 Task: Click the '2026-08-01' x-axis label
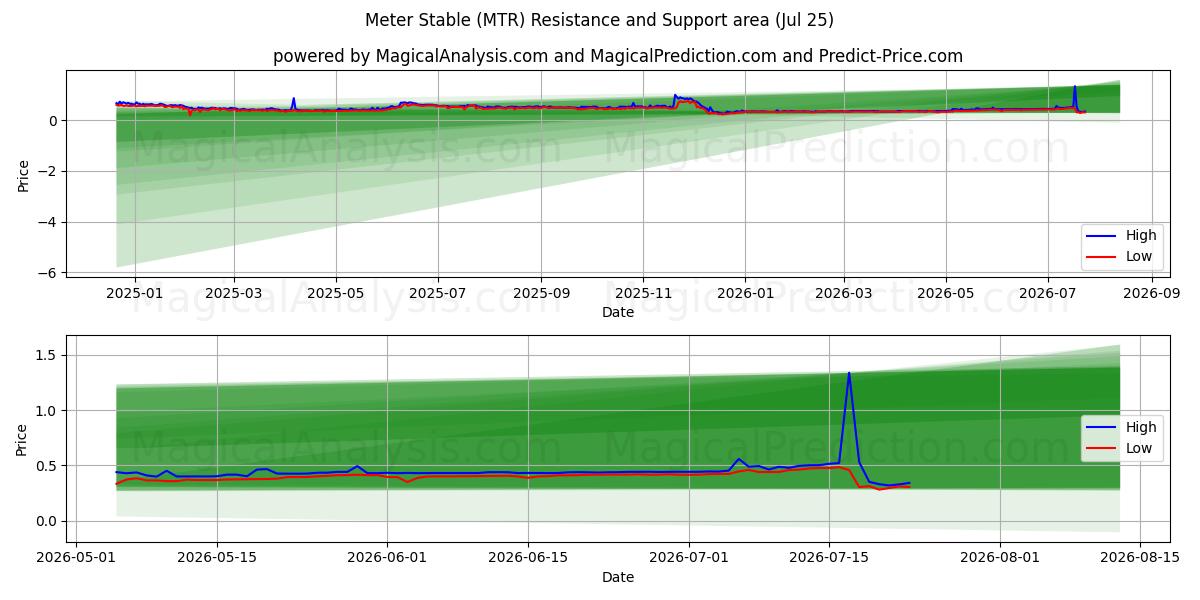pyautogui.click(x=1000, y=558)
